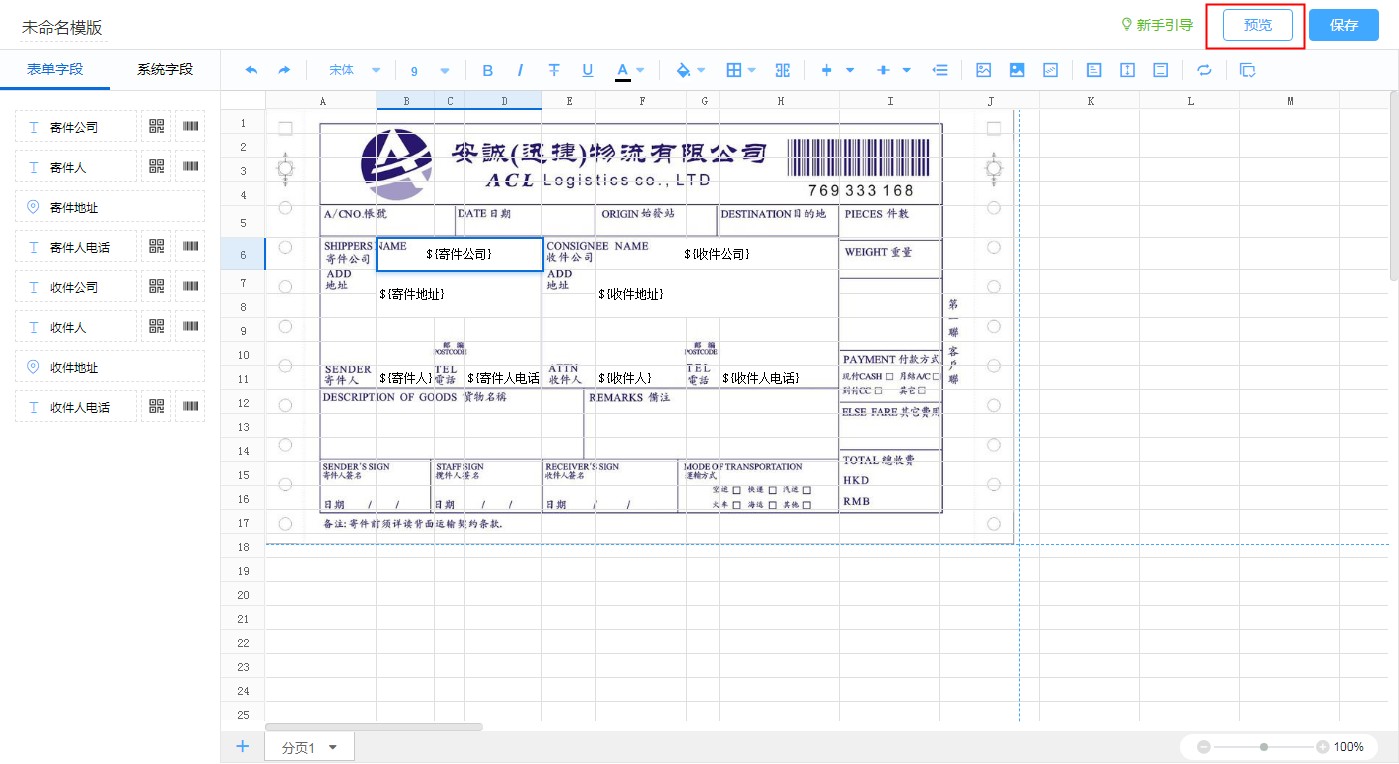The height and width of the screenshot is (764, 1399).
Task: Click the blue 保存 save button
Action: click(1343, 25)
